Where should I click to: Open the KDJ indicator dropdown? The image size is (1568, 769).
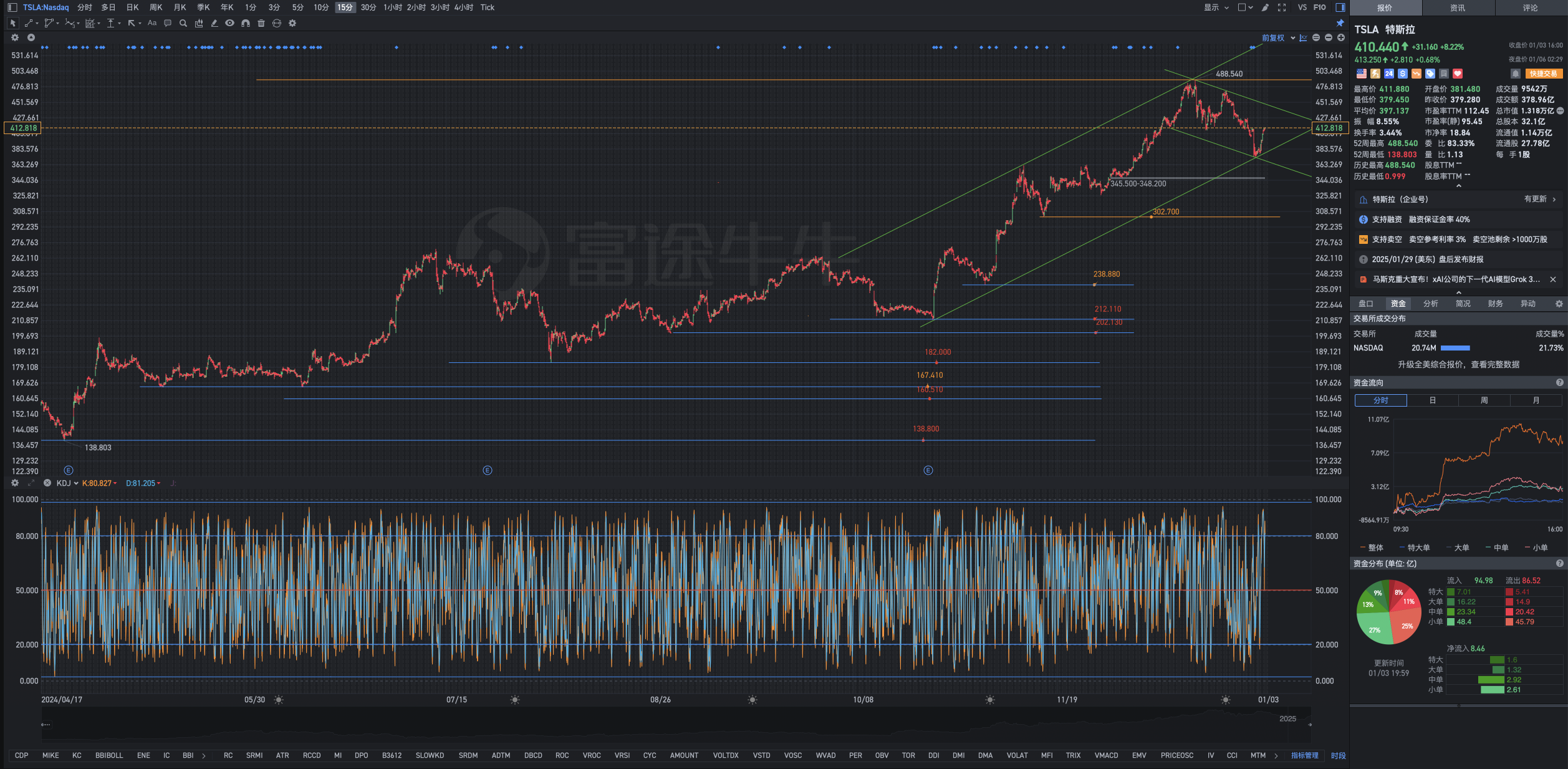click(x=67, y=483)
